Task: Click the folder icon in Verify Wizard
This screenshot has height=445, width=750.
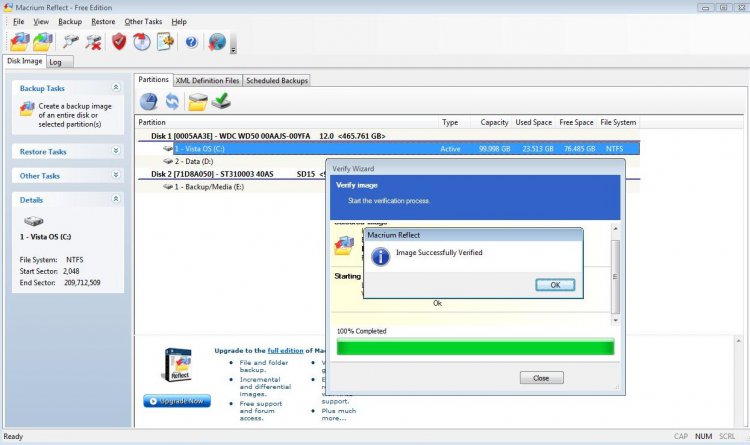Action: click(344, 245)
